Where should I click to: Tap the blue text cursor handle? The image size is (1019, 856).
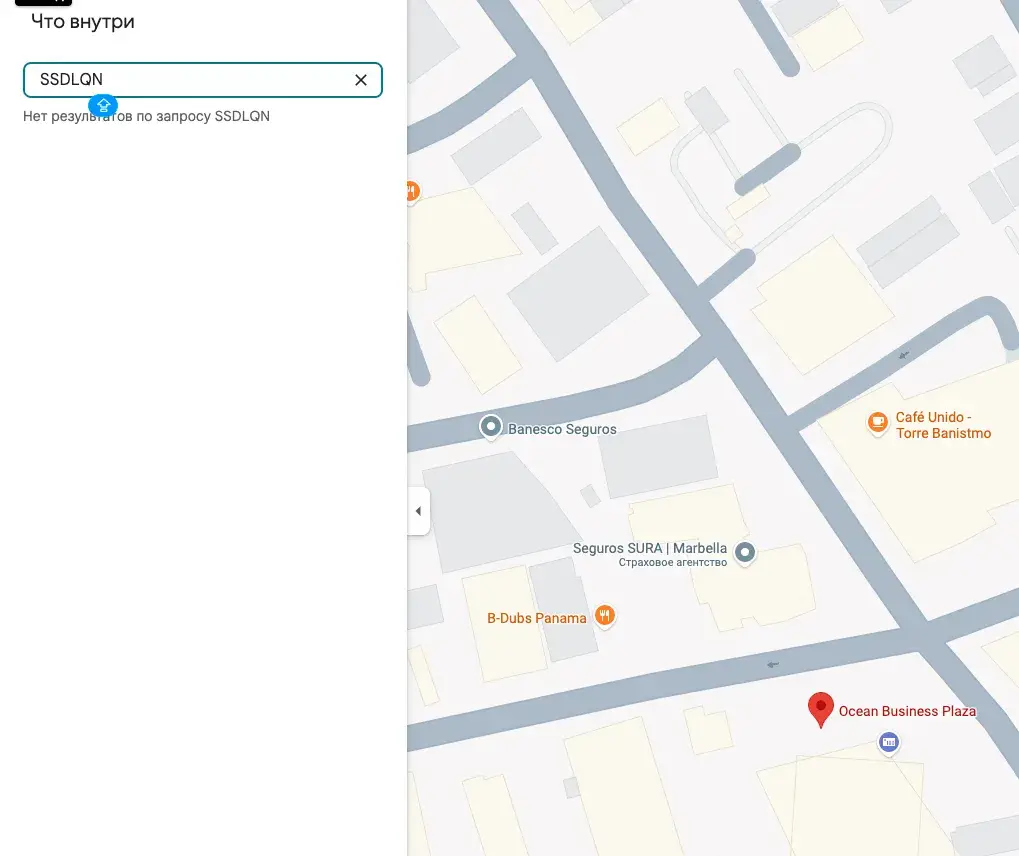click(x=103, y=105)
